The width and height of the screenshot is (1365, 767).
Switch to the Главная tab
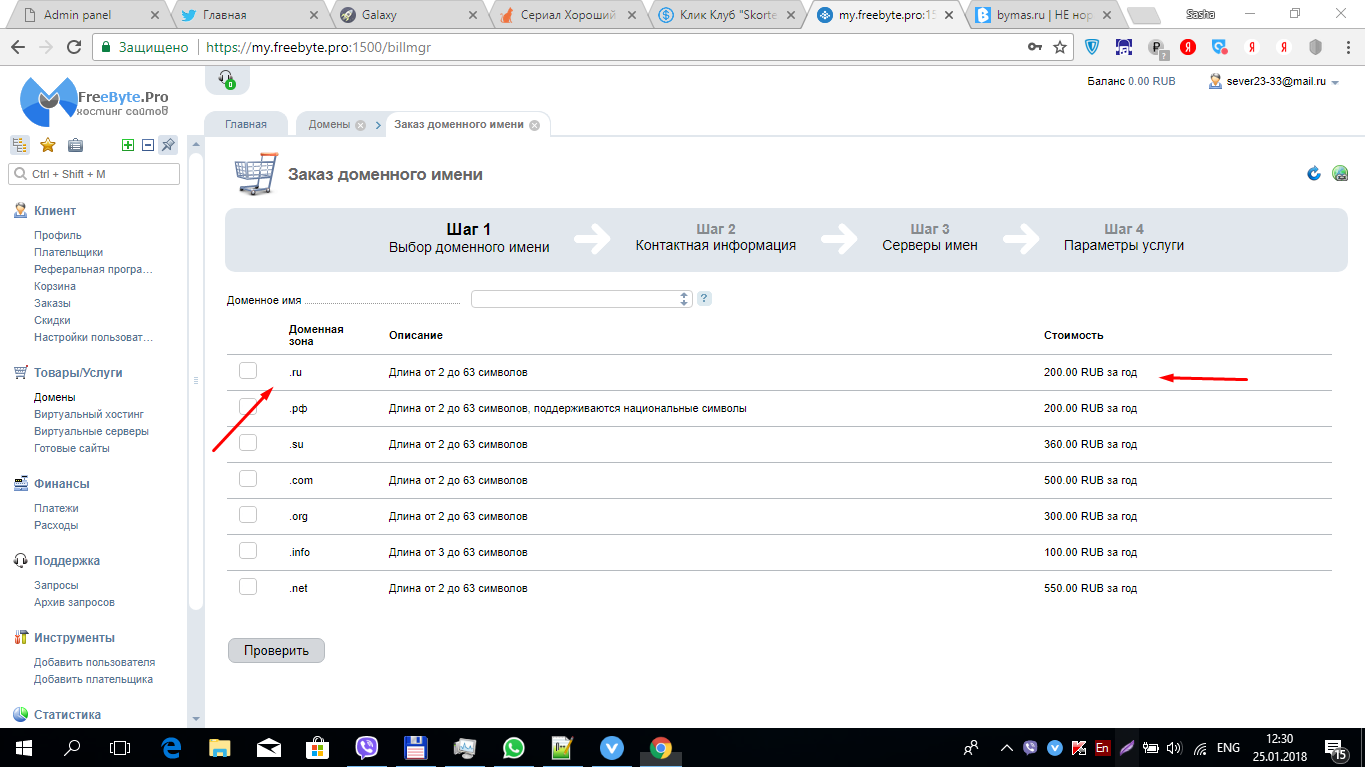(x=246, y=124)
